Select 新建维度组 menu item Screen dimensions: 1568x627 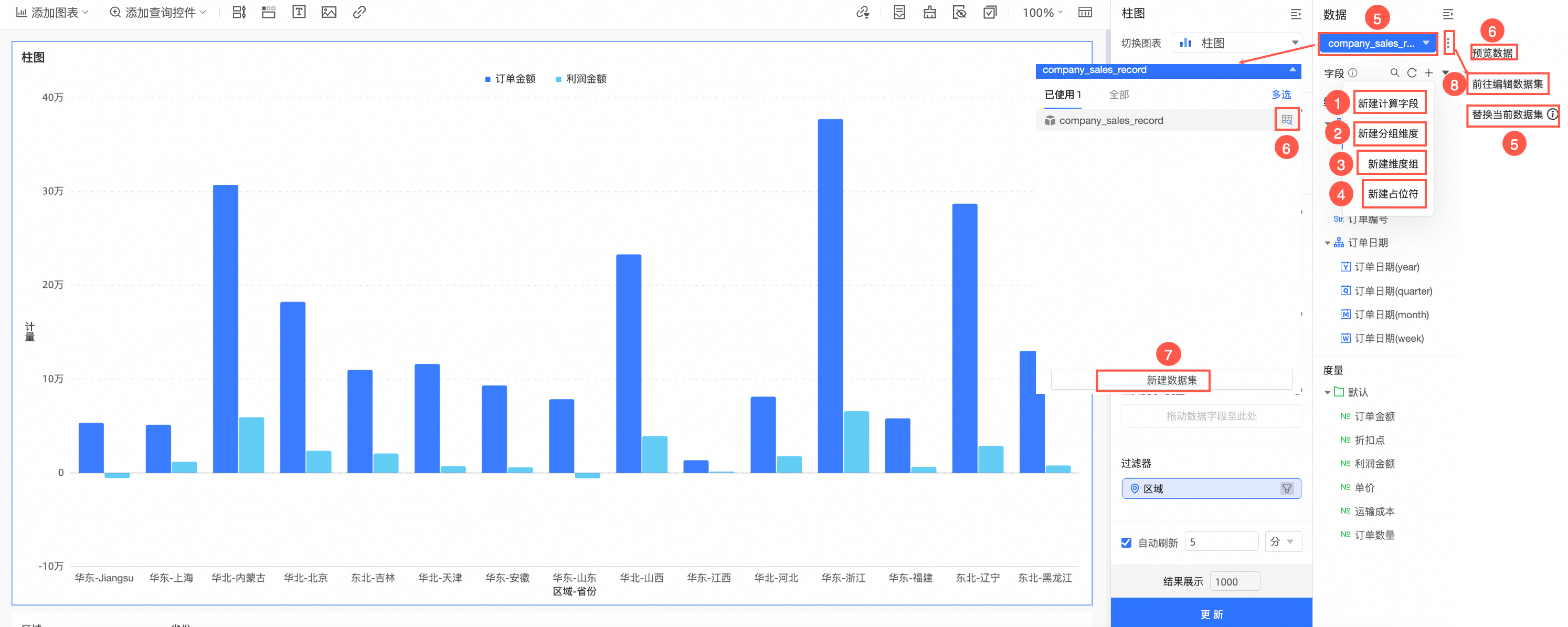pyautogui.click(x=1393, y=164)
